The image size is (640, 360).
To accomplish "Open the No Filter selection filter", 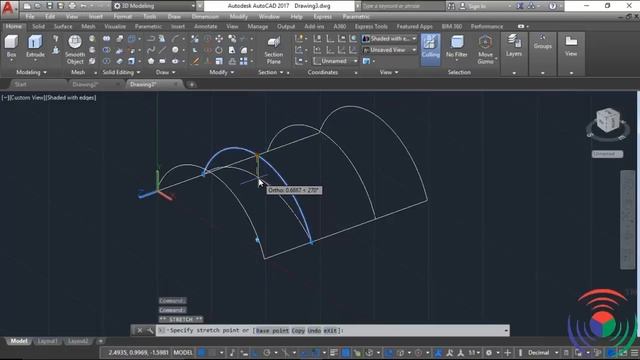I will tap(456, 47).
